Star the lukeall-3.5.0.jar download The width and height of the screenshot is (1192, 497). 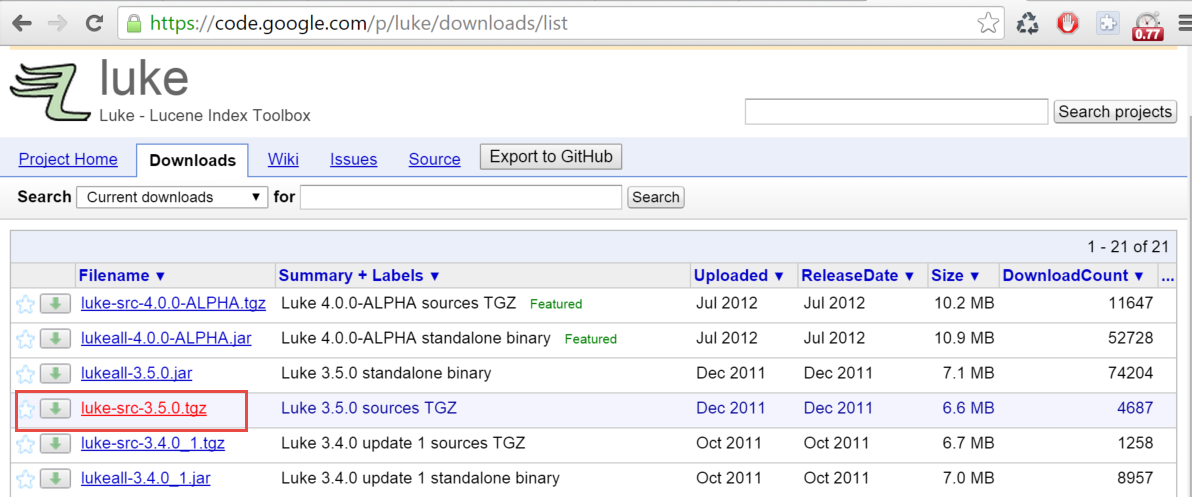(x=25, y=374)
